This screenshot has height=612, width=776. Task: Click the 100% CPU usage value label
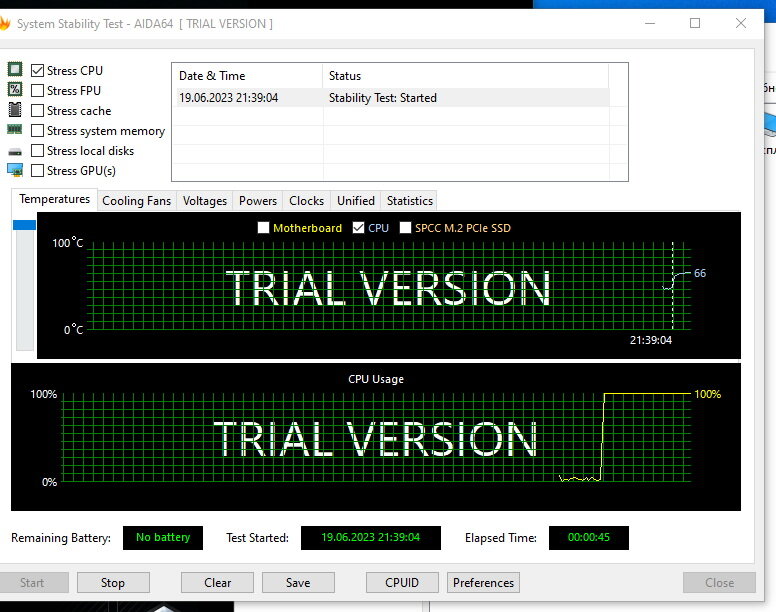click(x=708, y=394)
